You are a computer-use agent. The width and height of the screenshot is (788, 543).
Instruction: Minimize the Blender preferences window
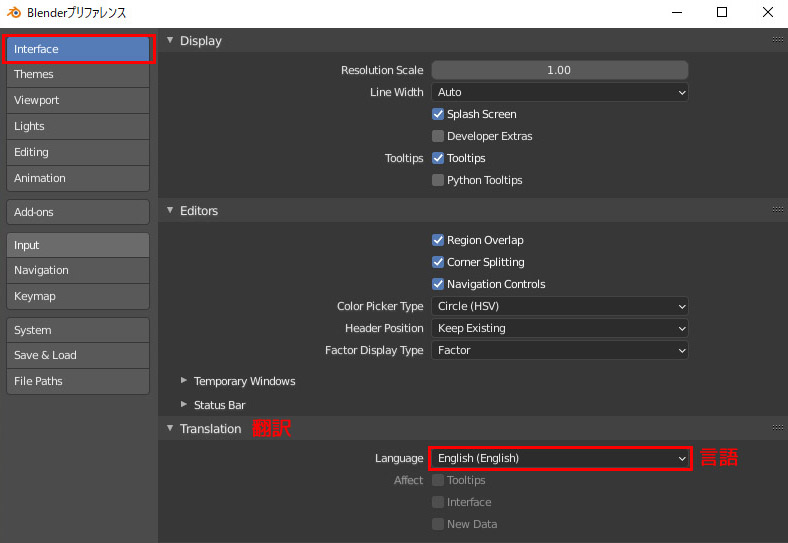(x=677, y=13)
